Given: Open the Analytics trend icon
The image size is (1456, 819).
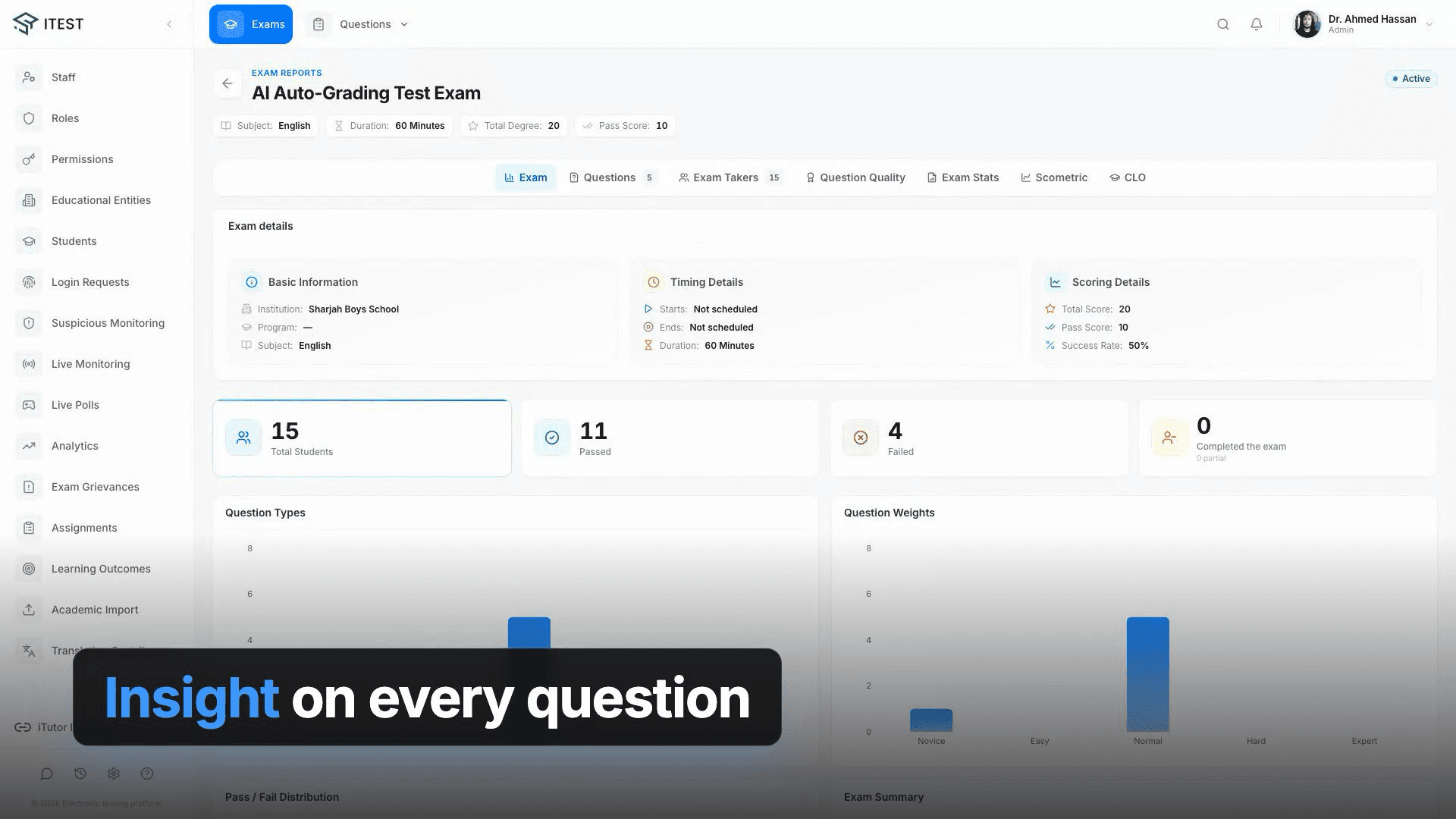Looking at the screenshot, I should click(x=29, y=446).
